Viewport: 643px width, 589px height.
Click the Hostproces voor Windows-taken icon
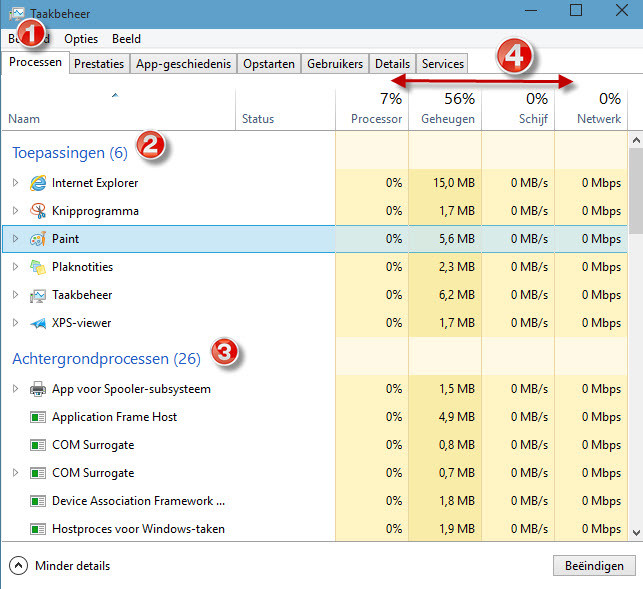tap(38, 529)
